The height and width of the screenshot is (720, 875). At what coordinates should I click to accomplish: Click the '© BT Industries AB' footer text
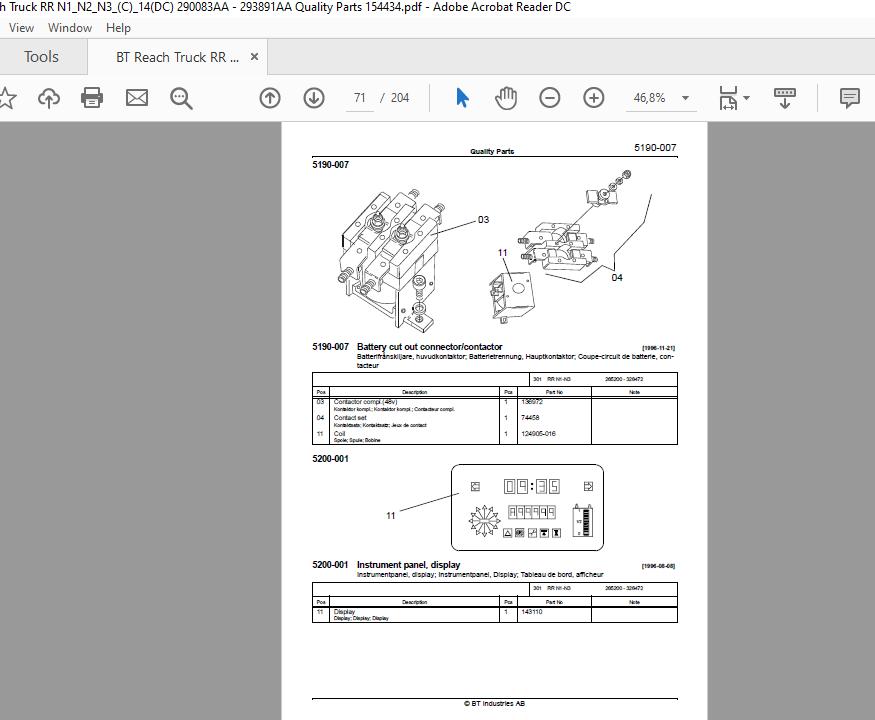(x=494, y=704)
